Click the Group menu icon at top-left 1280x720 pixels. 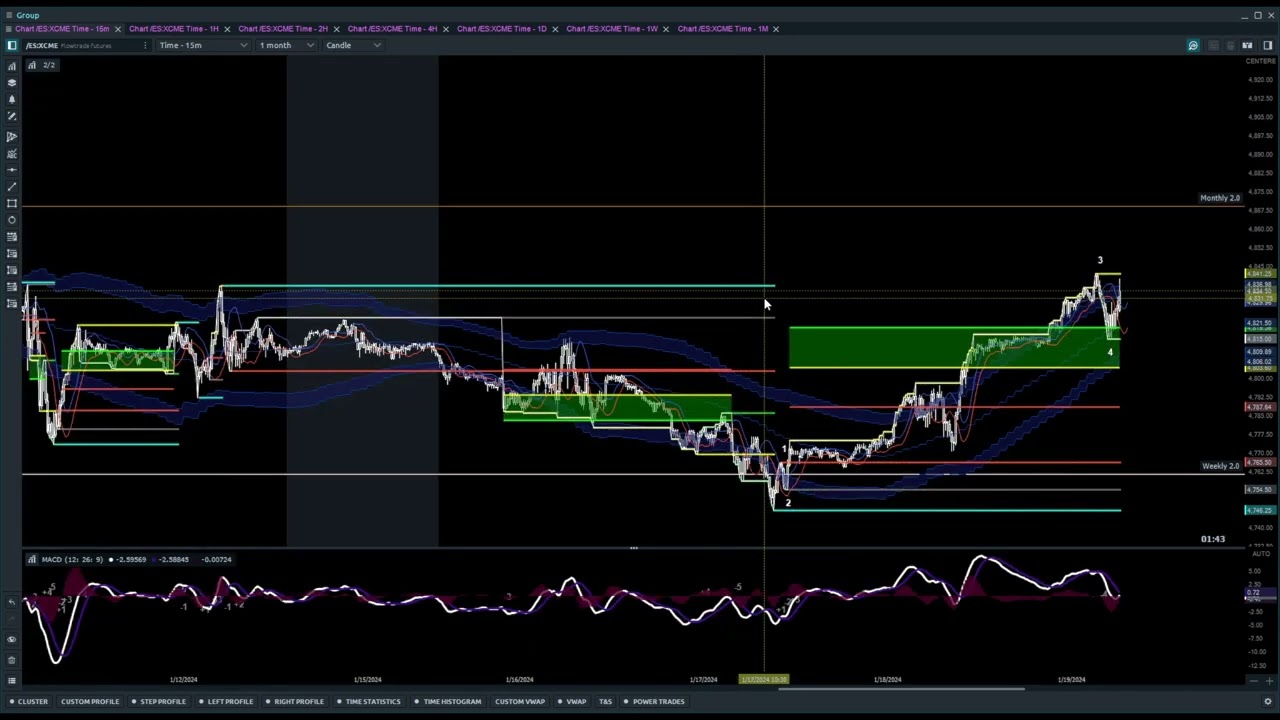(x=8, y=15)
